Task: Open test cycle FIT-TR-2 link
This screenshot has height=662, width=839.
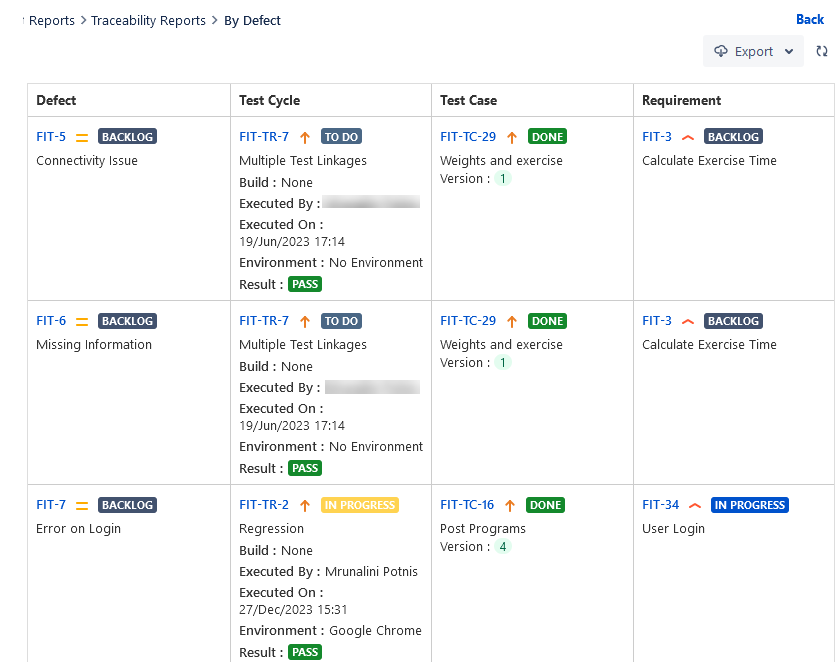Action: [264, 505]
